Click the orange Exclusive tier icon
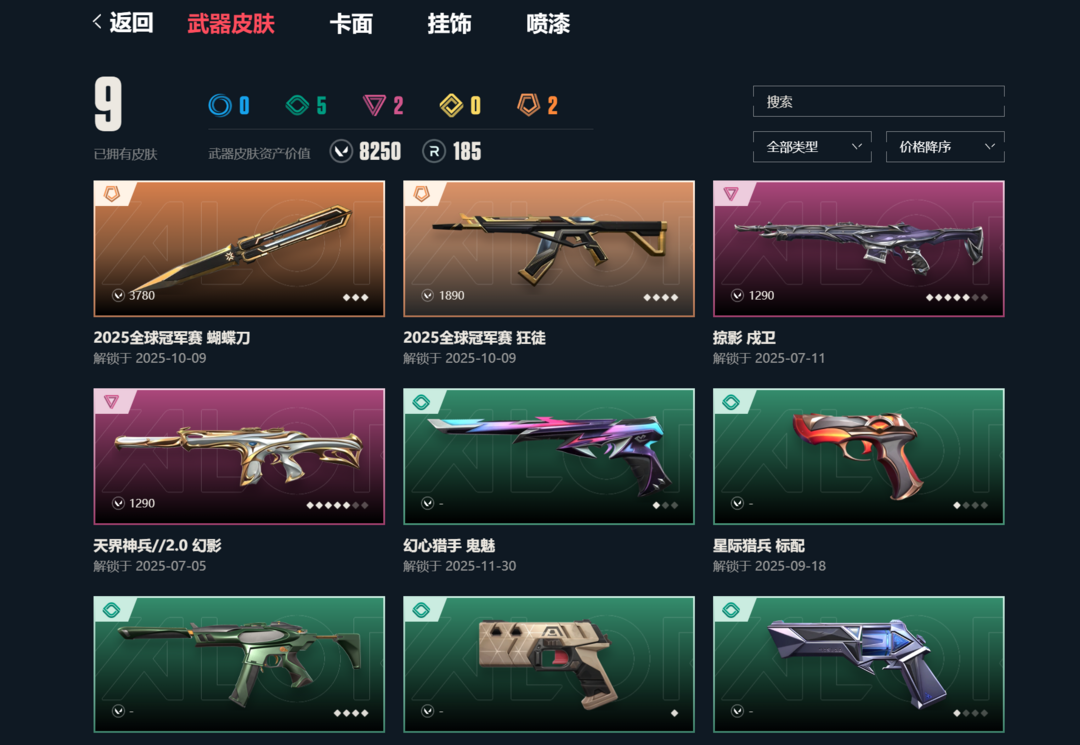1080x745 pixels. coord(528,105)
